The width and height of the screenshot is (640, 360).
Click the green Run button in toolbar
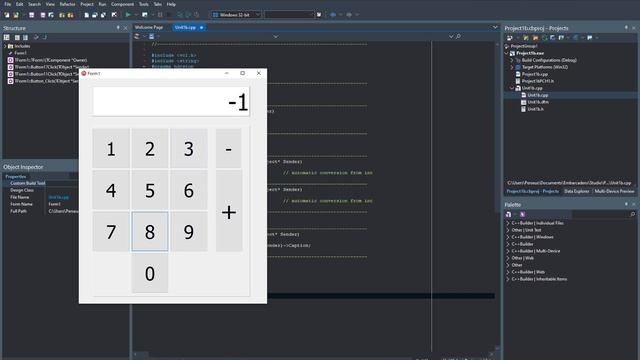click(x=128, y=15)
